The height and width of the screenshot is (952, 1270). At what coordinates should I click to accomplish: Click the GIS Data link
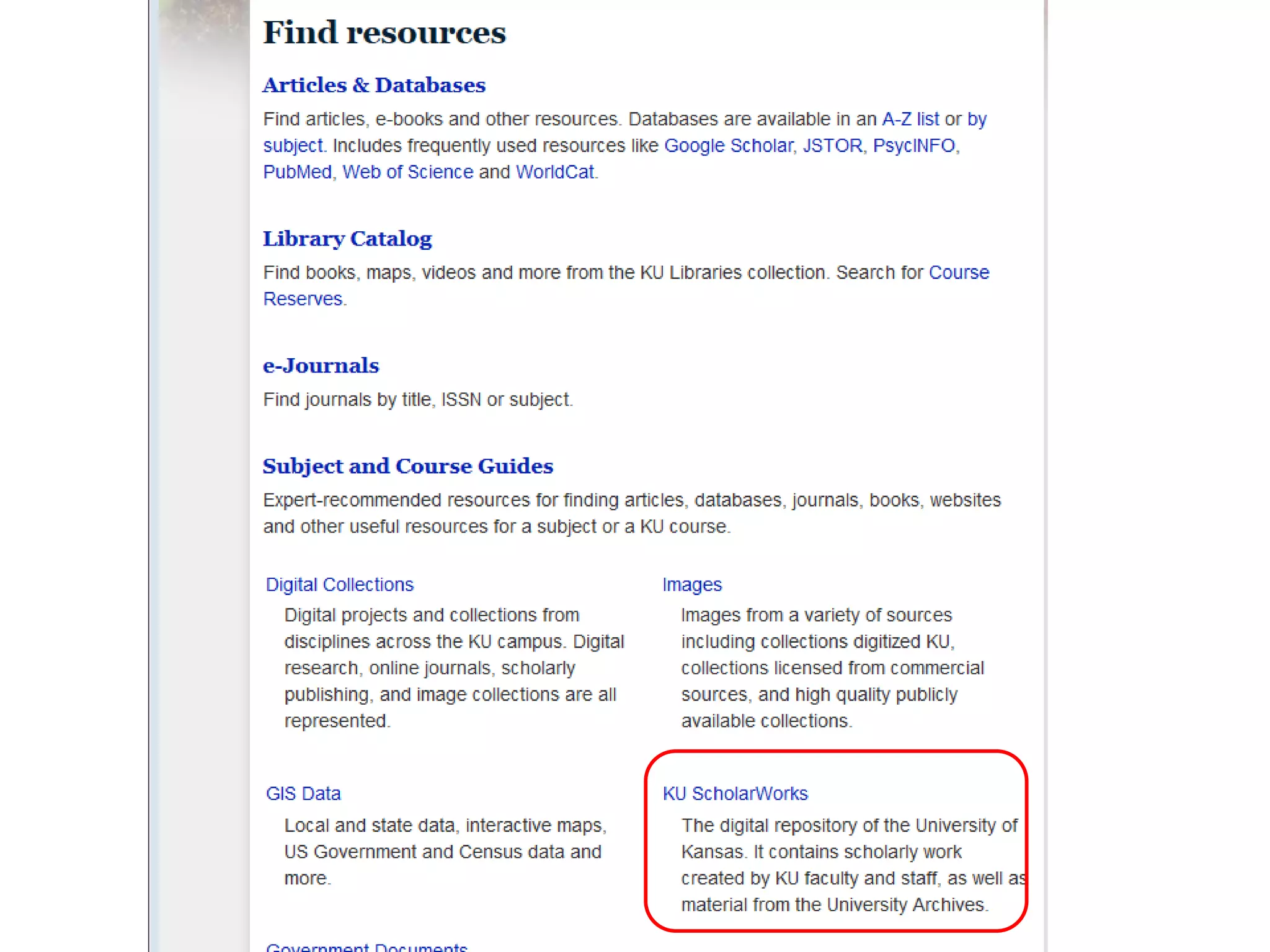click(303, 794)
